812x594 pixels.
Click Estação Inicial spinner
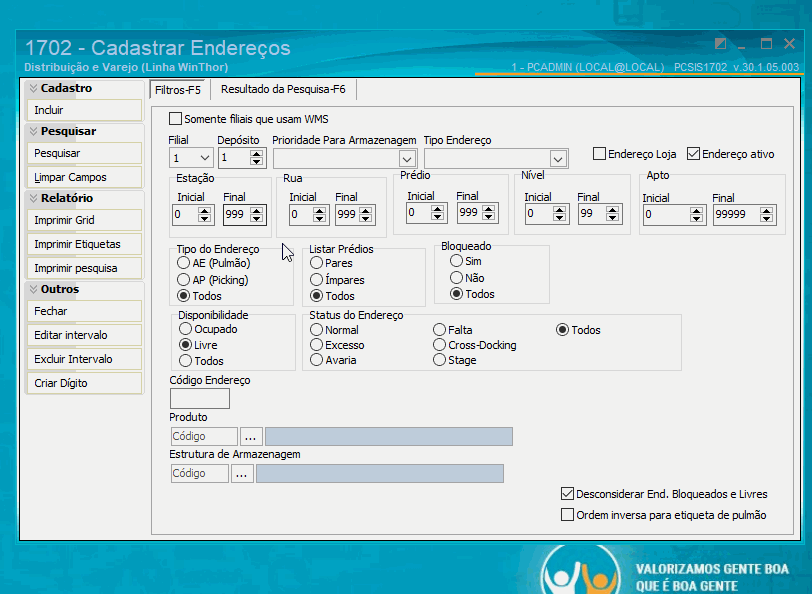coord(205,214)
